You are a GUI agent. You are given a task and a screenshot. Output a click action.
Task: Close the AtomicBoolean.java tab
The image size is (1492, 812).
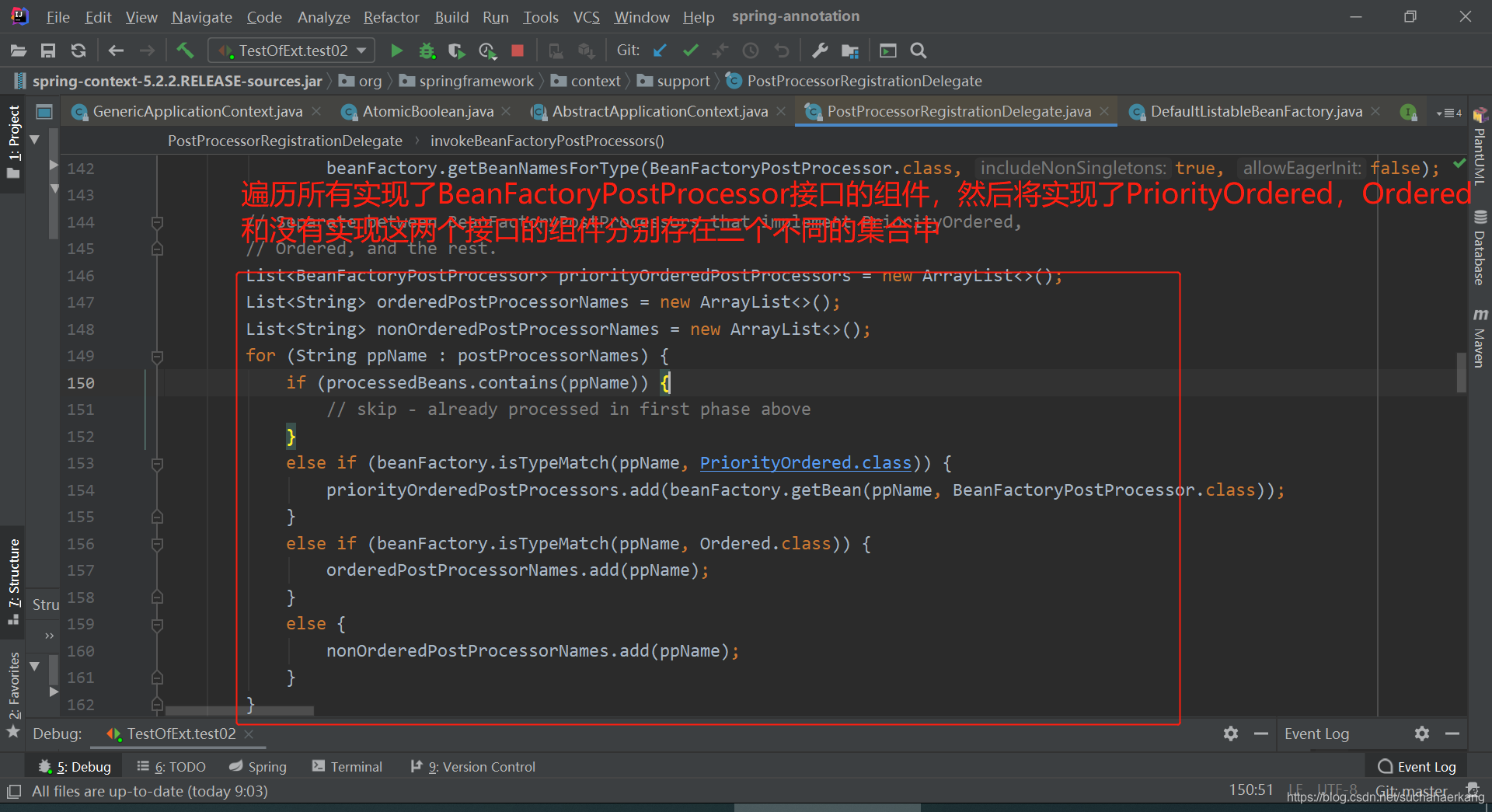506,112
